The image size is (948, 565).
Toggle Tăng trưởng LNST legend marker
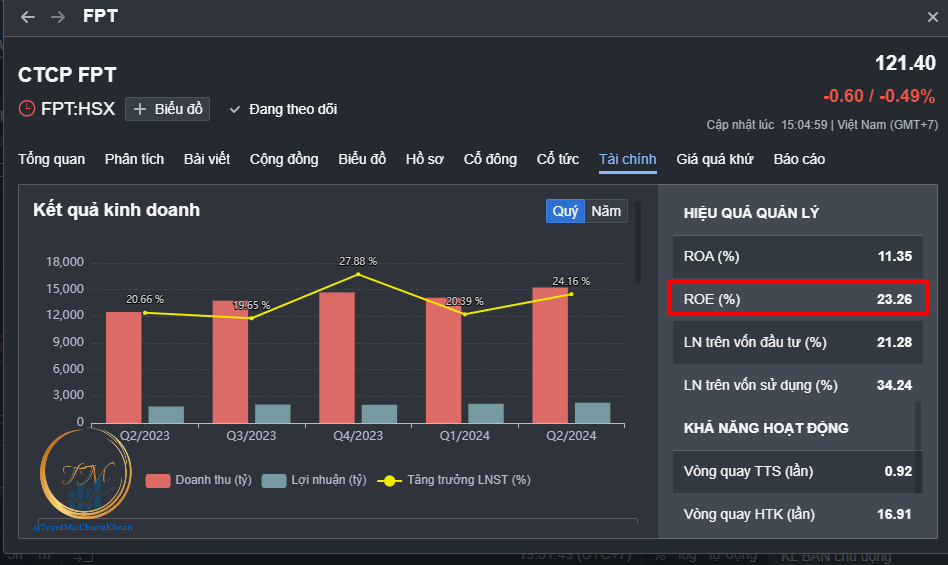389,480
